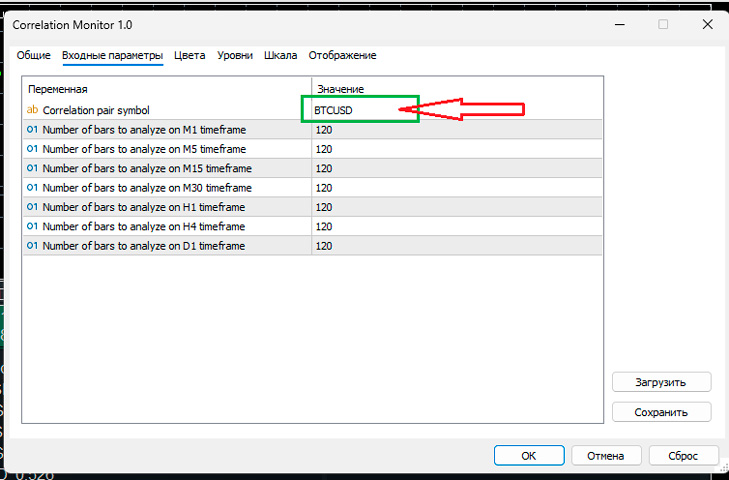
Task: Click the Загрузить button
Action: [x=661, y=382]
